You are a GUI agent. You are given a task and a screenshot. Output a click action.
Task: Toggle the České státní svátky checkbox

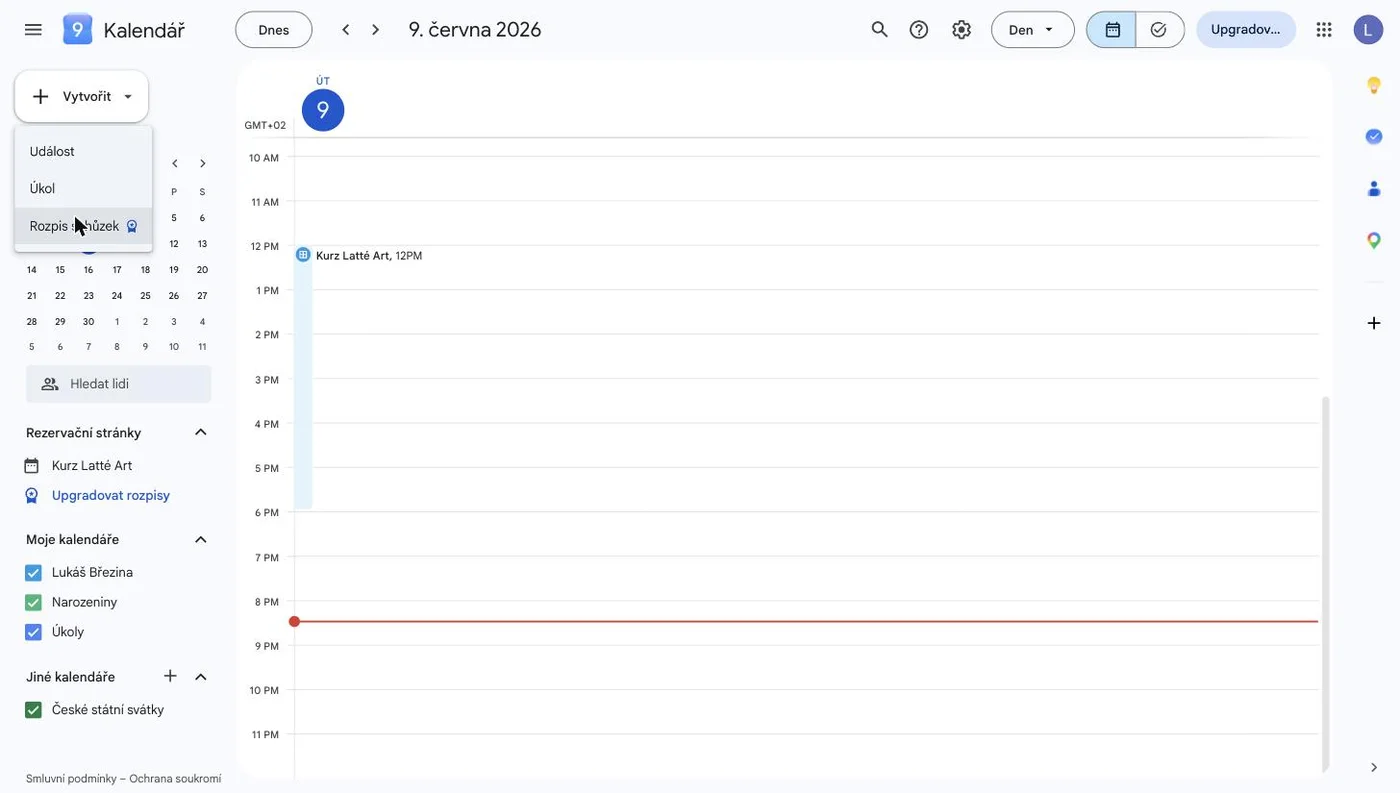pyautogui.click(x=33, y=710)
